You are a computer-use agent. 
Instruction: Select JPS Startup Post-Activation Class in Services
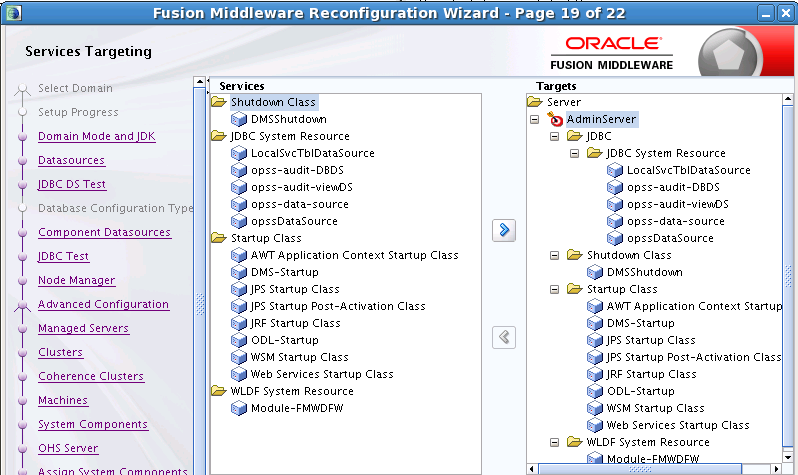point(338,306)
